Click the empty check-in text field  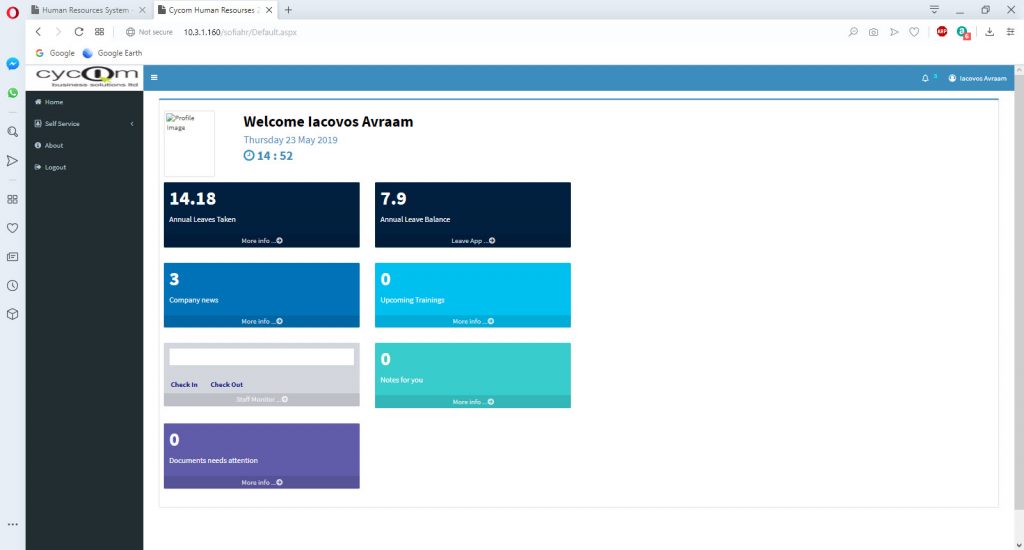[x=261, y=357]
